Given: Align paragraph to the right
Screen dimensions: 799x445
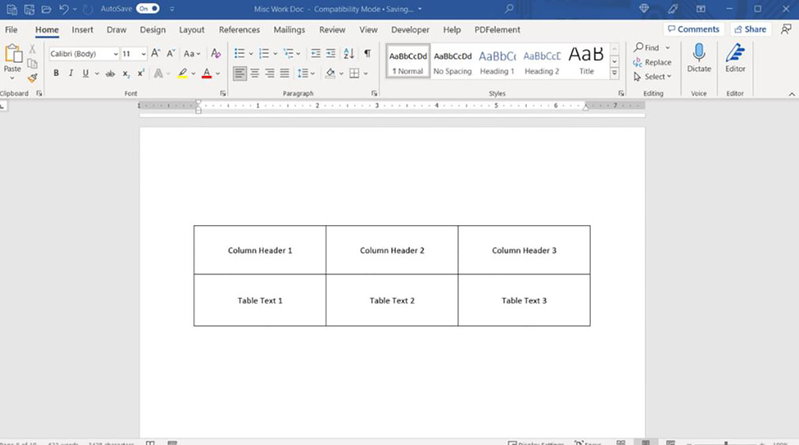Looking at the screenshot, I should pyautogui.click(x=270, y=73).
